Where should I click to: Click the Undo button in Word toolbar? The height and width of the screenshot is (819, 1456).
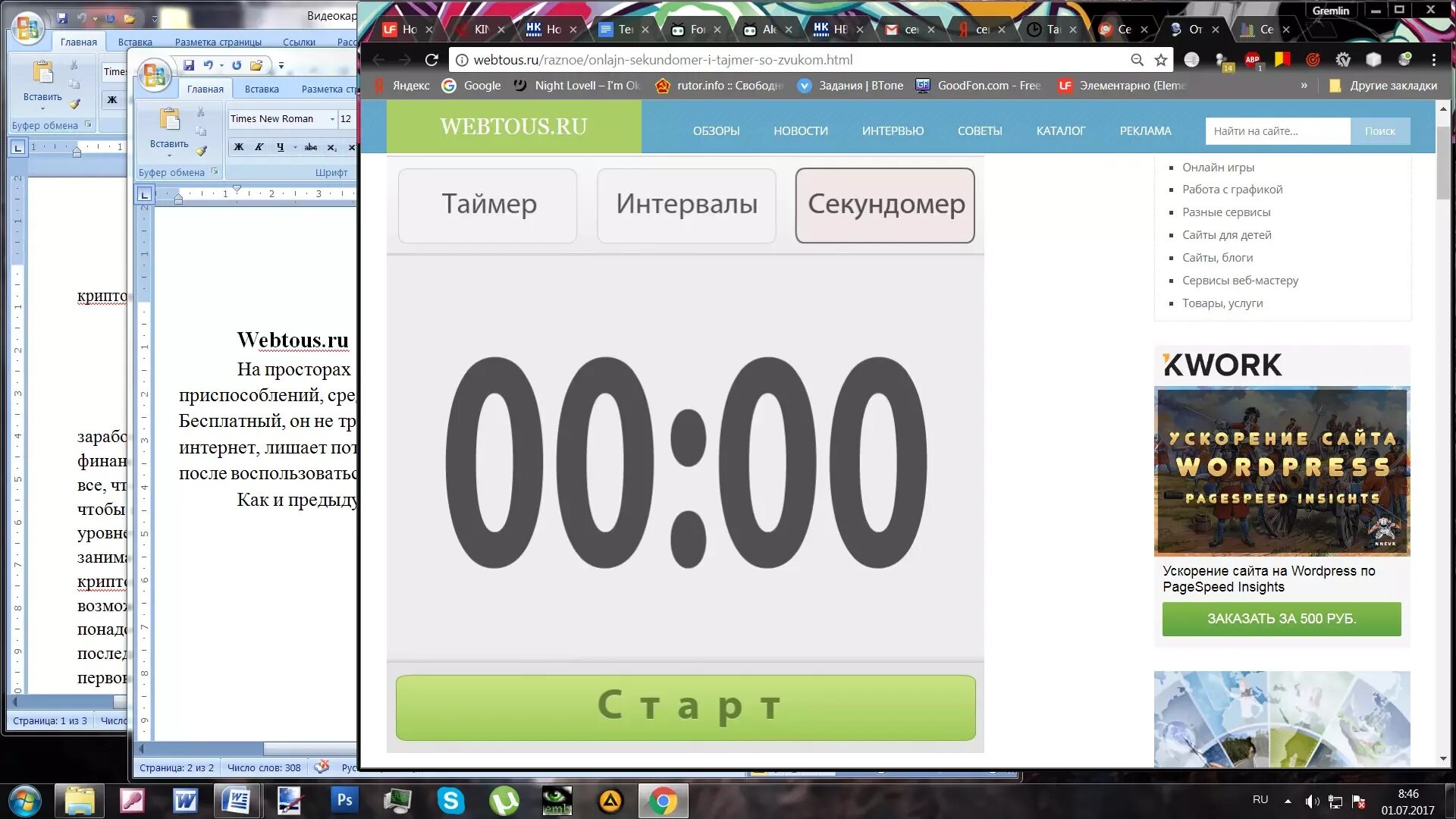pyautogui.click(x=208, y=64)
